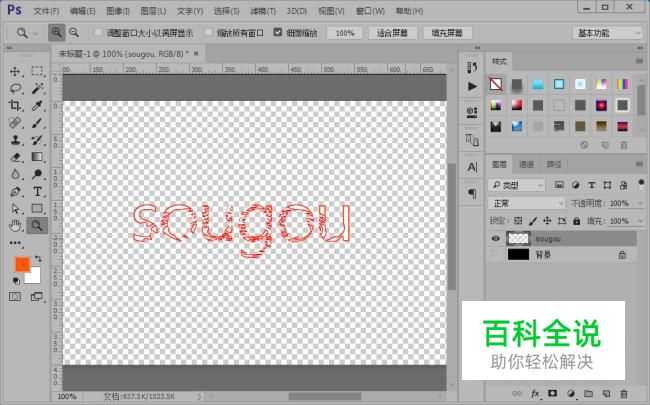This screenshot has height=405, width=650.
Task: Select the Pen tool
Action: point(15,192)
